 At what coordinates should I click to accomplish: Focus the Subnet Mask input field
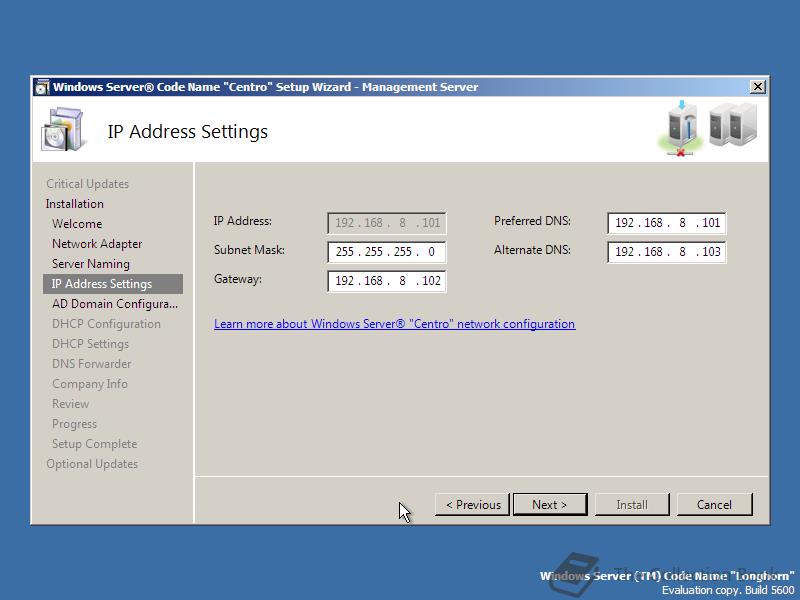(x=387, y=252)
